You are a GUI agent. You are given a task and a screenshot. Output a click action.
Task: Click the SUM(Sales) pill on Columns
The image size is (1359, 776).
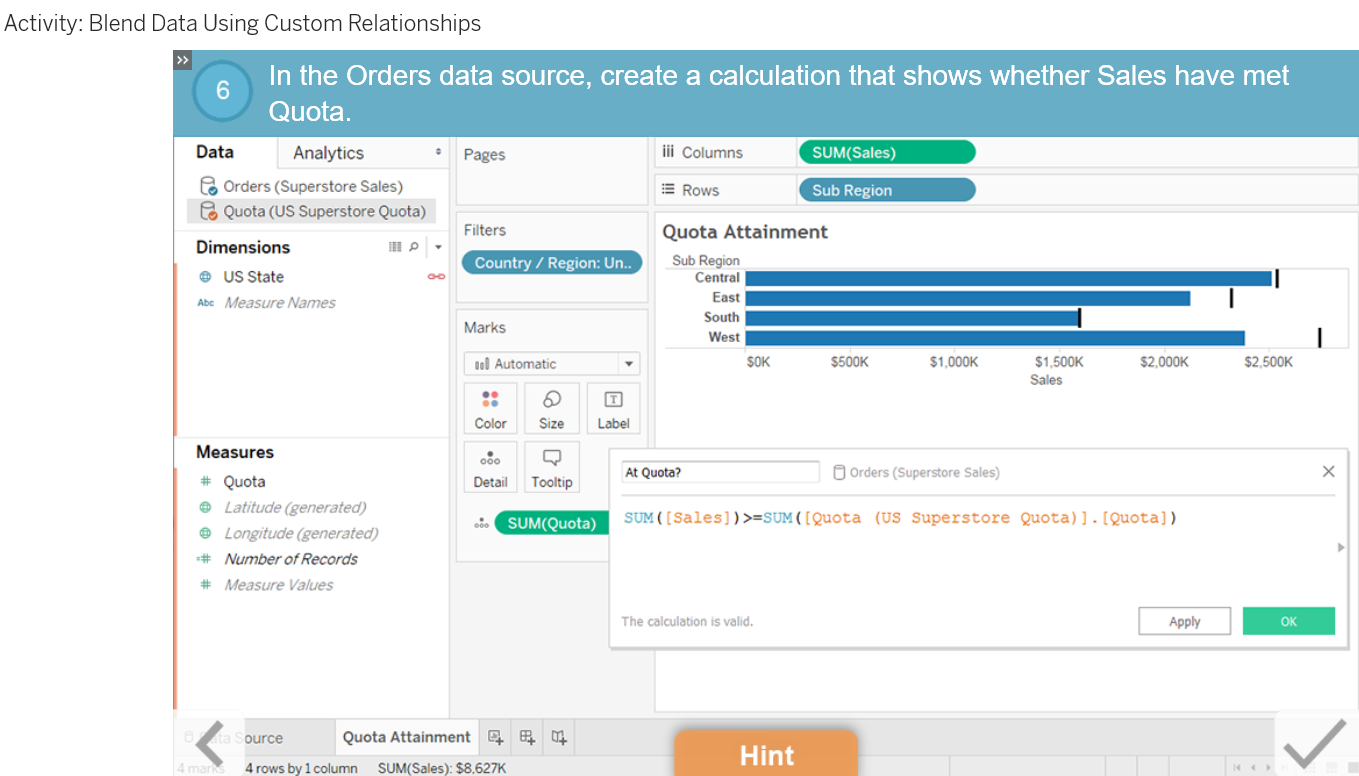click(x=886, y=152)
